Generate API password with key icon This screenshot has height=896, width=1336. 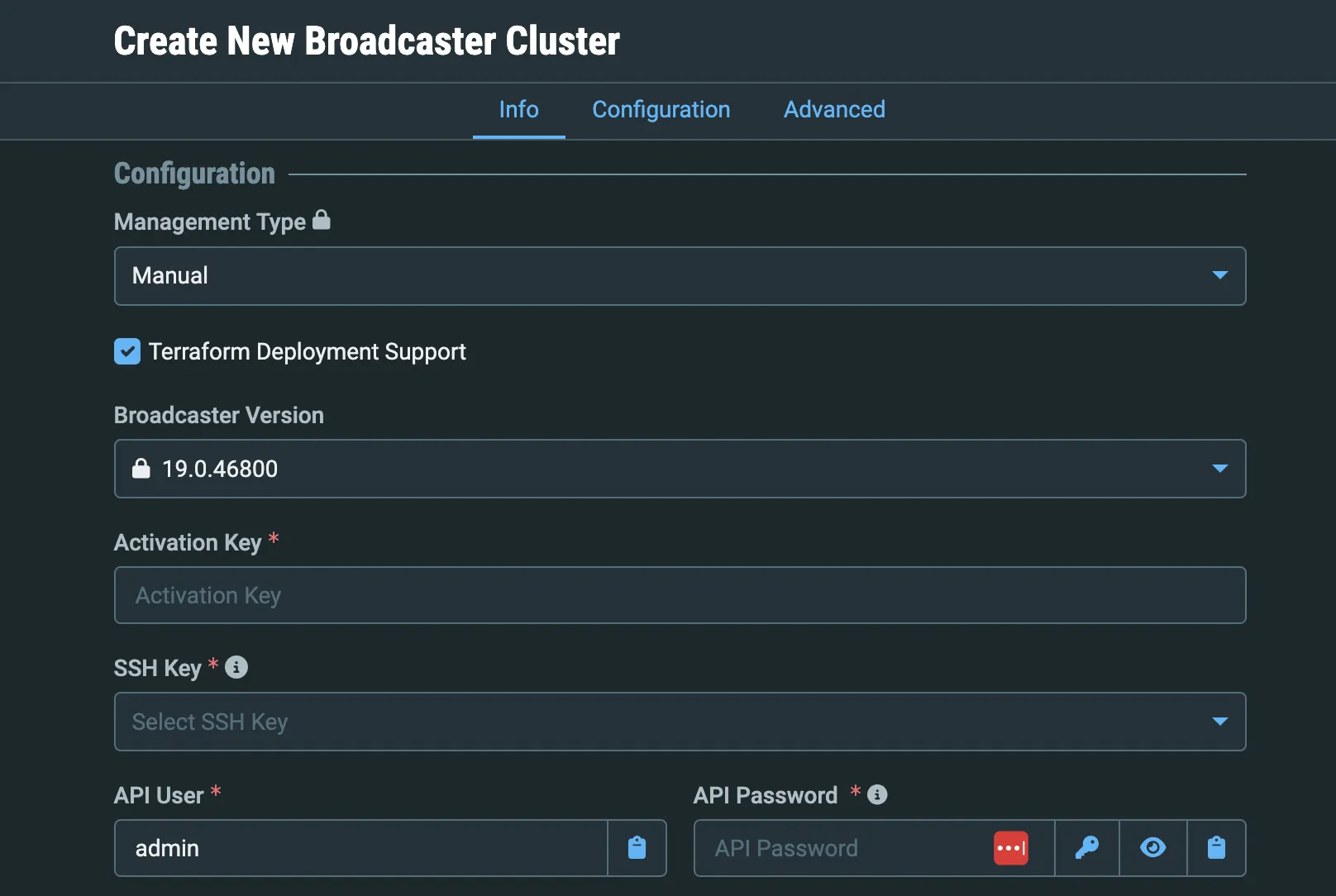pos(1087,848)
